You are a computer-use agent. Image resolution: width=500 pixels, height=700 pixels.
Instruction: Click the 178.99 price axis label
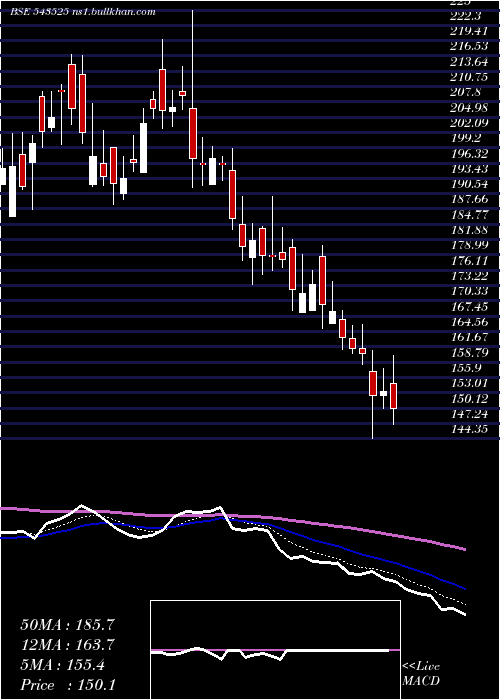click(468, 245)
